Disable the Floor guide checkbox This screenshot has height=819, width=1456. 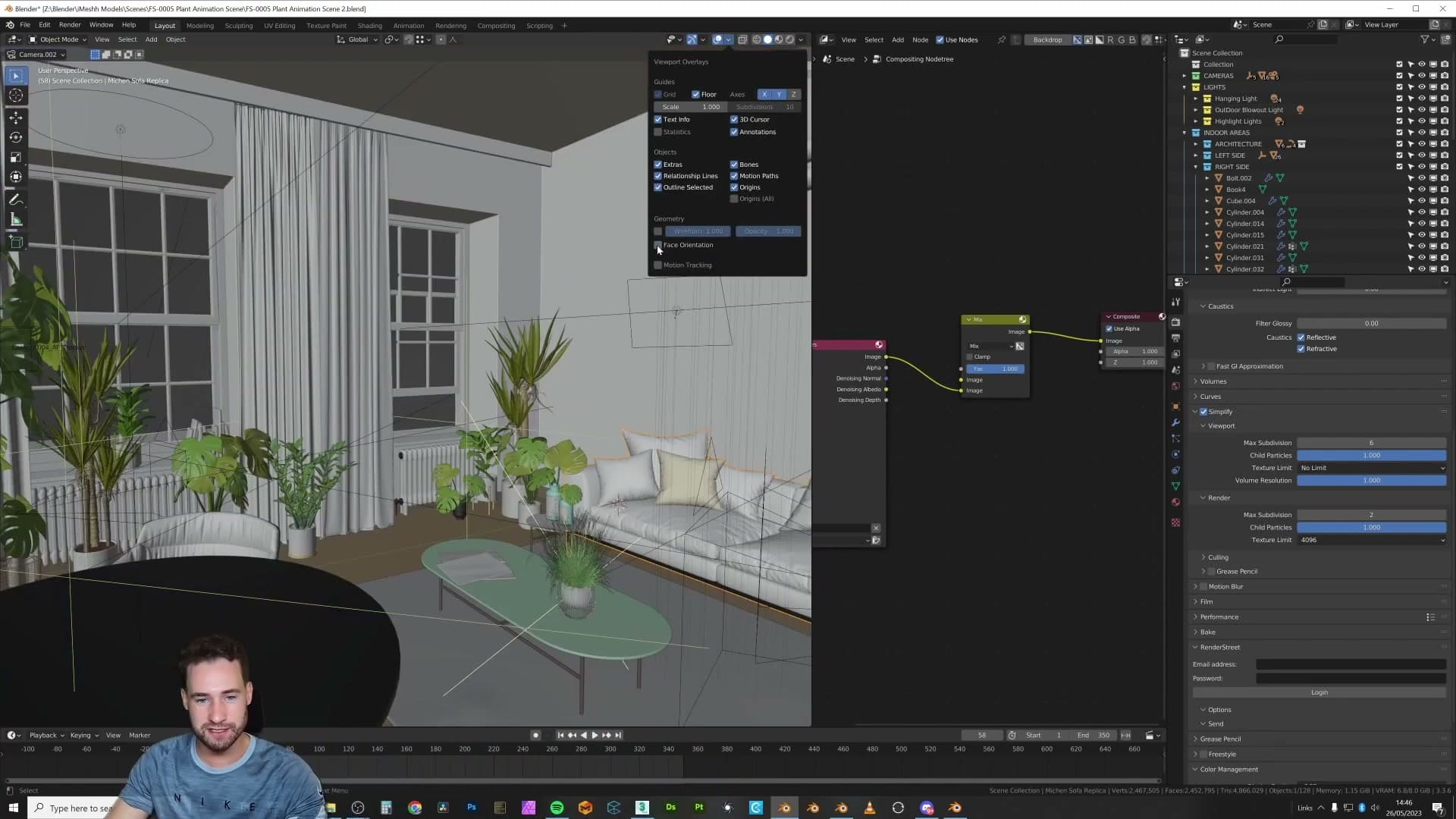pos(695,95)
